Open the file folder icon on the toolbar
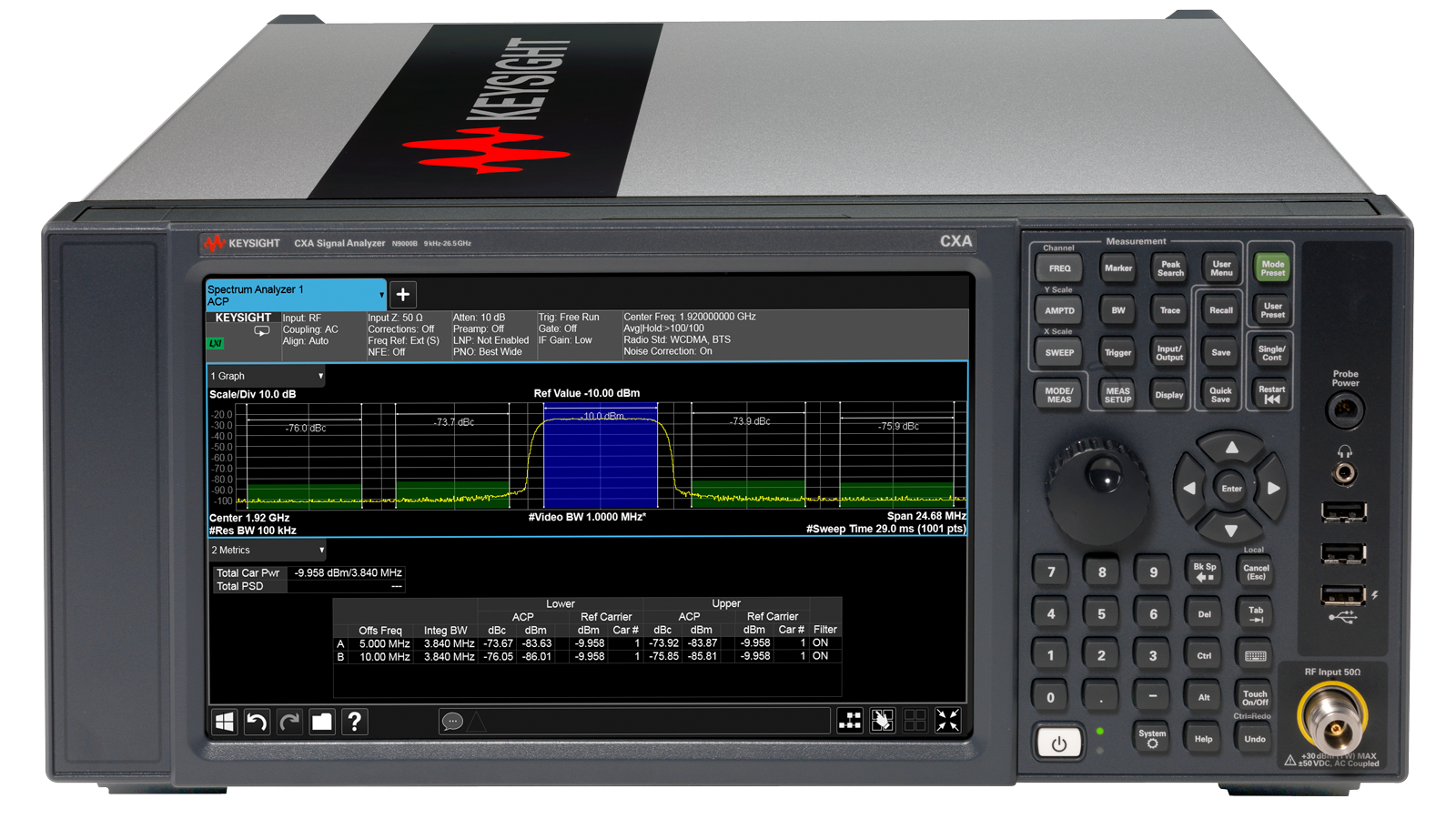Screen dimensions: 1456x819 [x=322, y=722]
